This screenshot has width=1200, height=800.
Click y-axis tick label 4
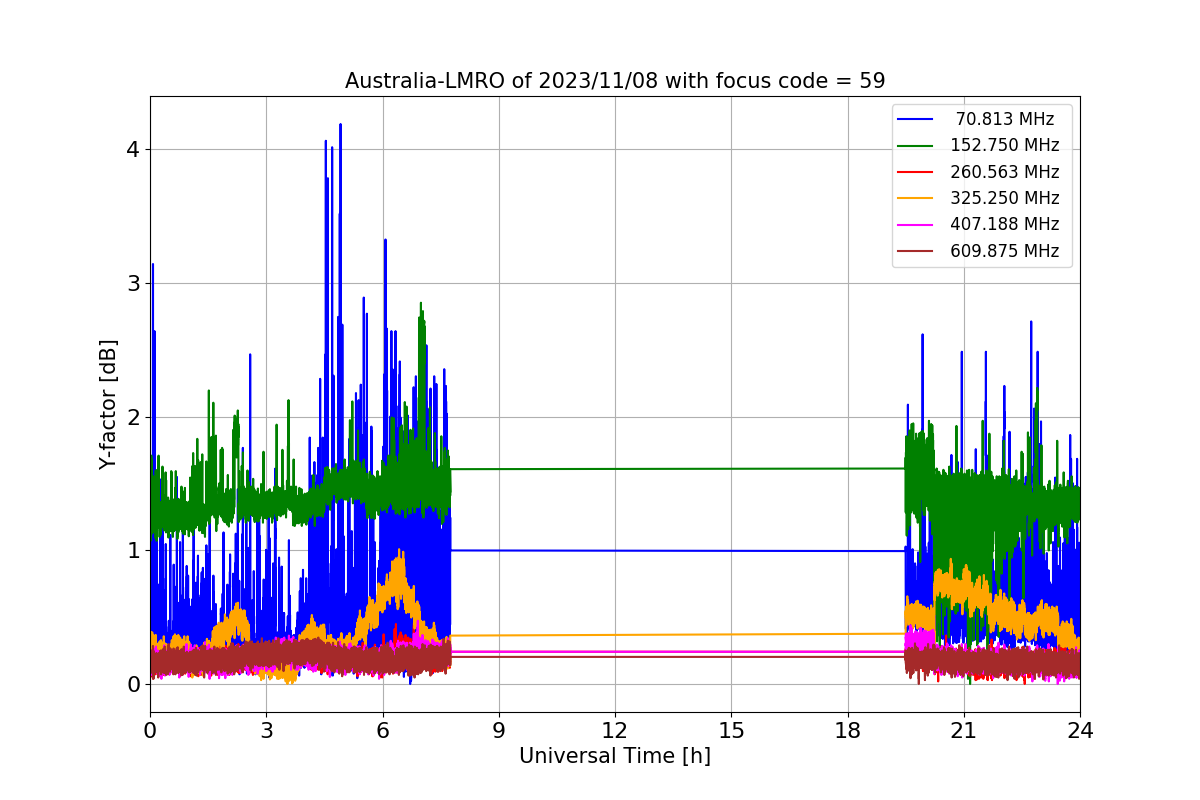pyautogui.click(x=133, y=150)
